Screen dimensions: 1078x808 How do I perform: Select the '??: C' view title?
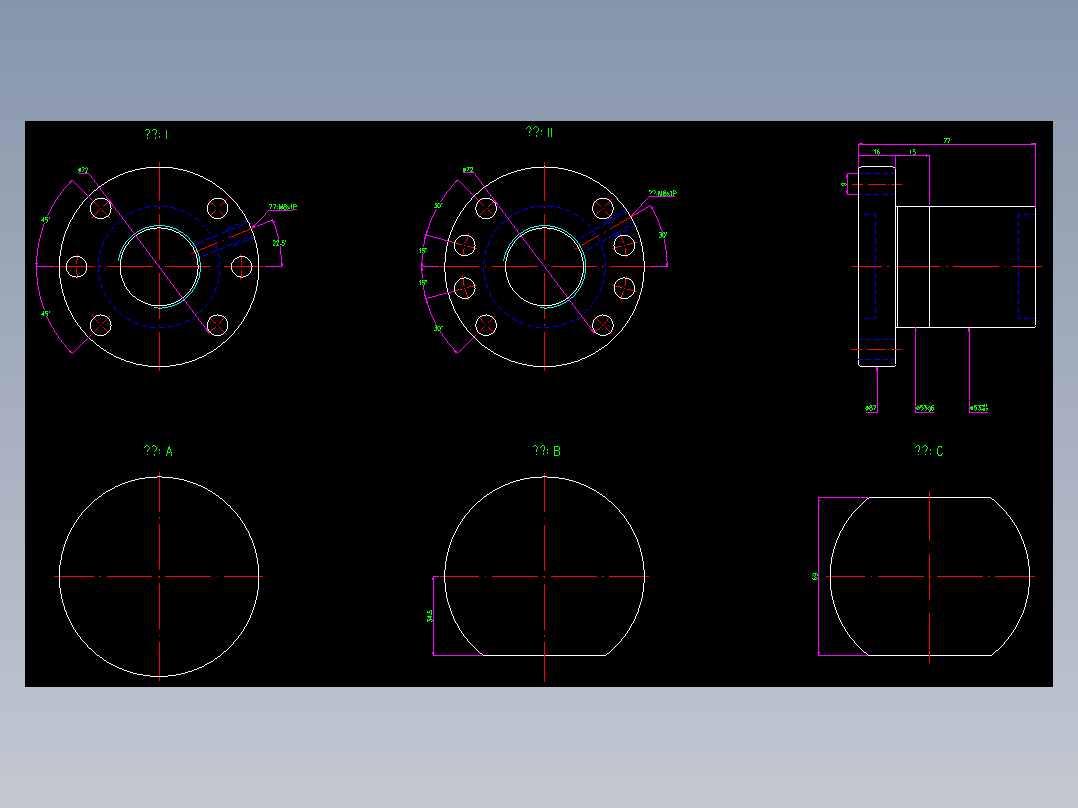929,451
